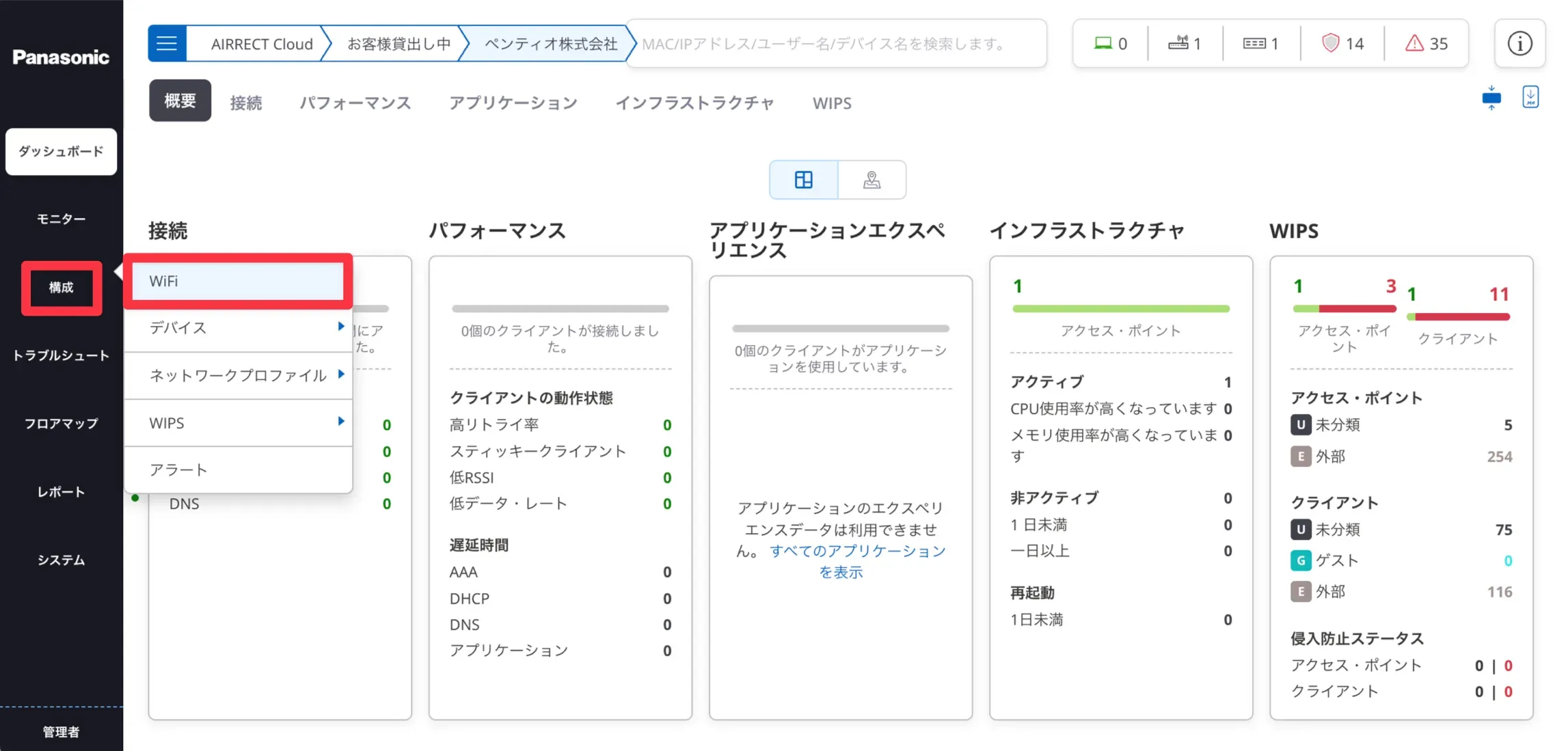The image size is (1568, 751).
Task: Click the blue widget layout icon
Action: 1491,98
